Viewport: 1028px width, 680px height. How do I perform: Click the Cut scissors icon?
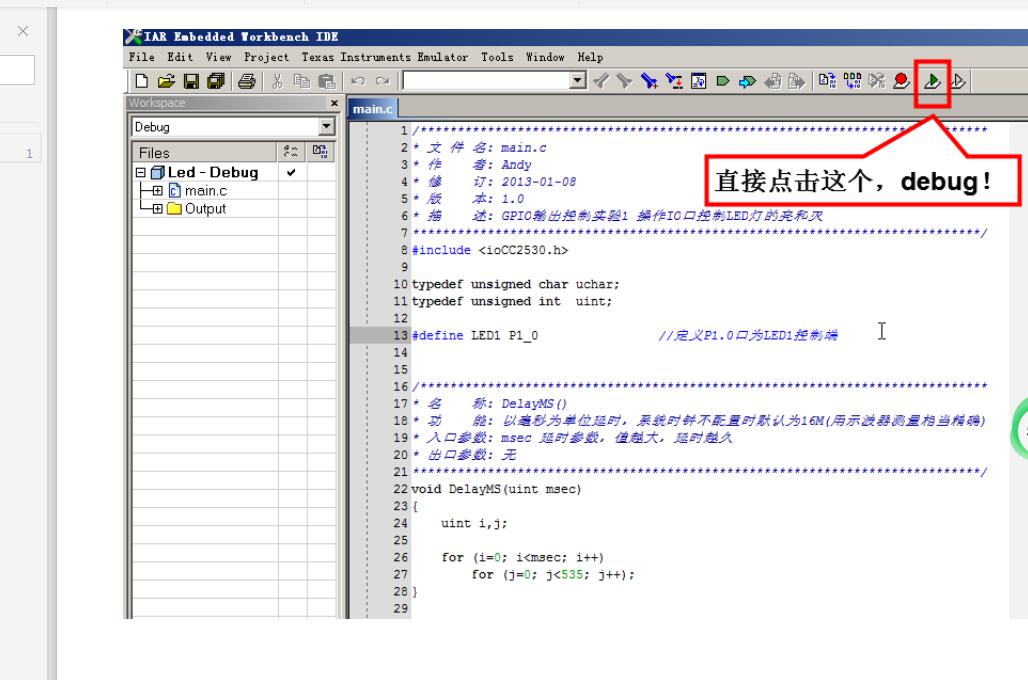(277, 81)
